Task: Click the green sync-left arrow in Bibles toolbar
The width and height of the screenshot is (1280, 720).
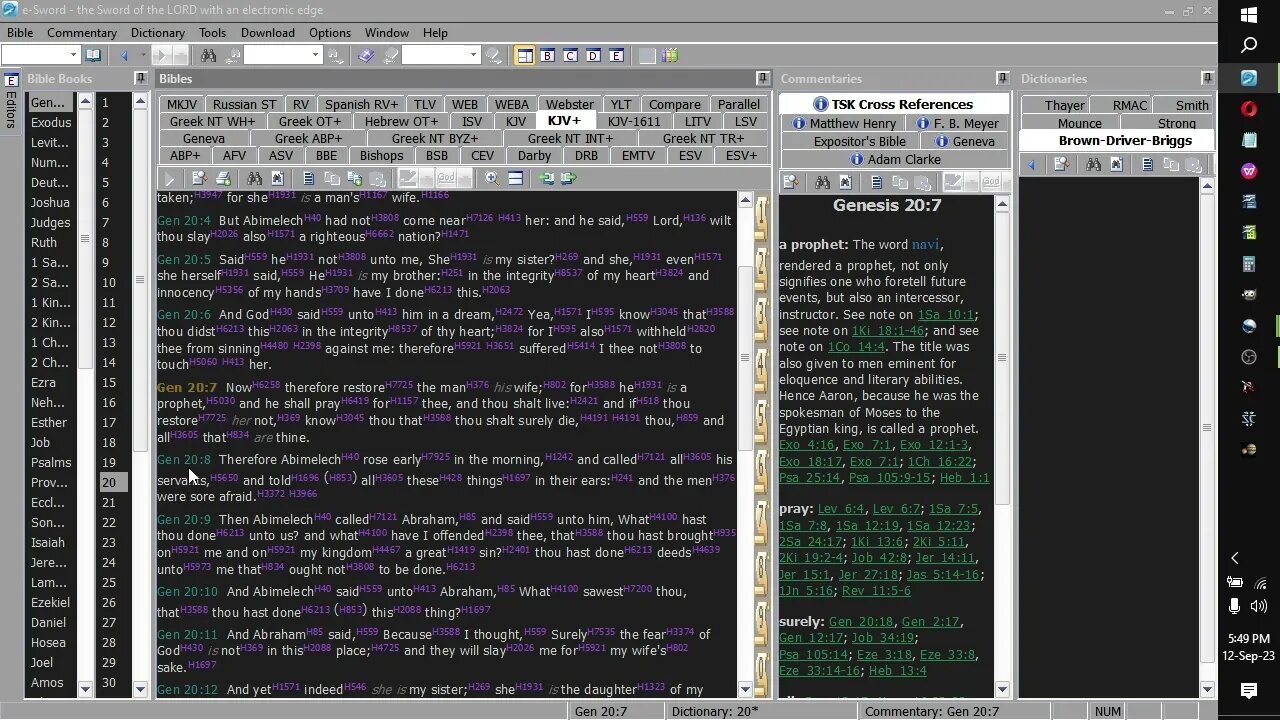Action: pyautogui.click(x=546, y=179)
